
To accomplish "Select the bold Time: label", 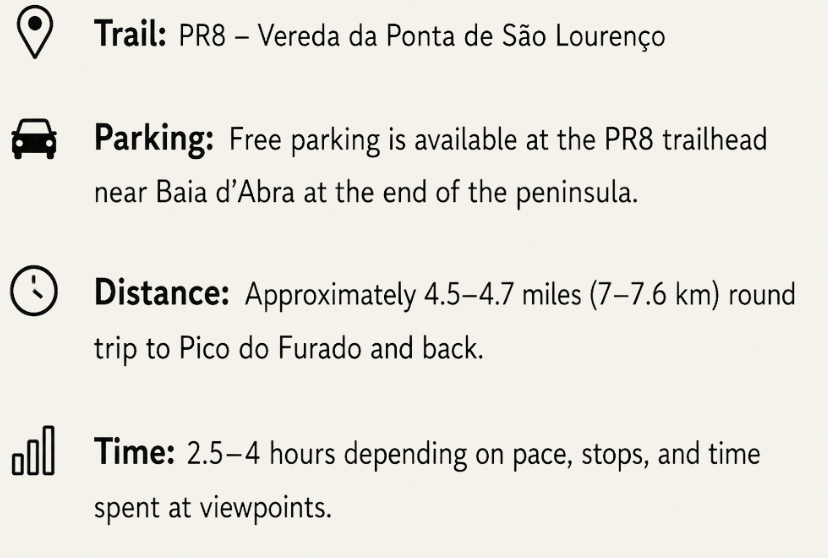I will click(134, 452).
